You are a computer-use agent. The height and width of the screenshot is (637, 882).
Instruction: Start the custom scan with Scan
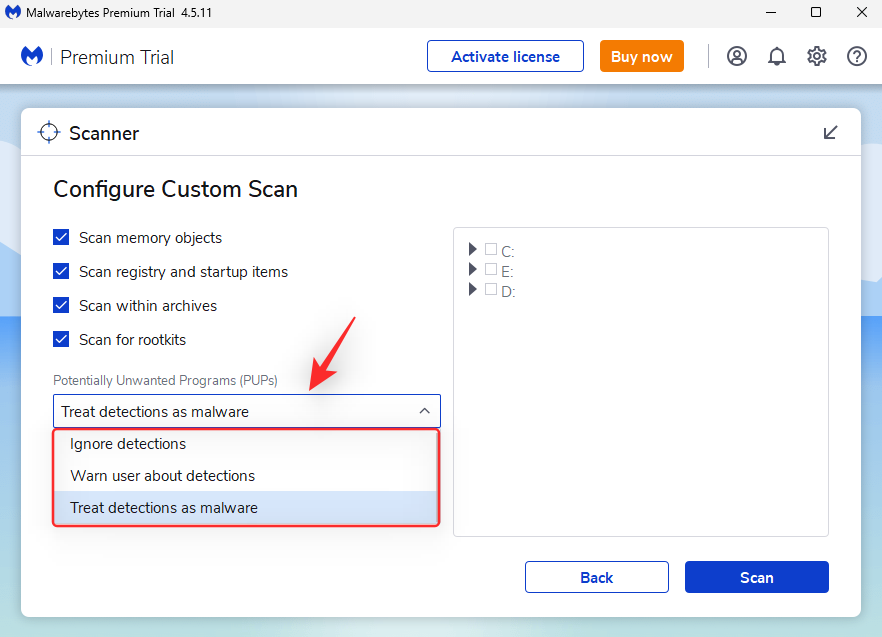[x=756, y=577]
